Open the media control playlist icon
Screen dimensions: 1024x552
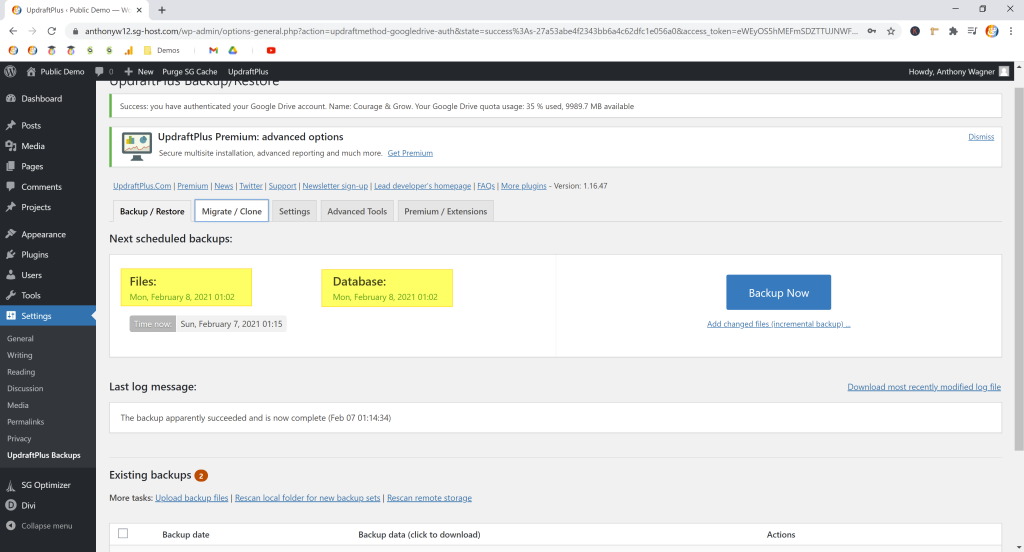(x=972, y=31)
